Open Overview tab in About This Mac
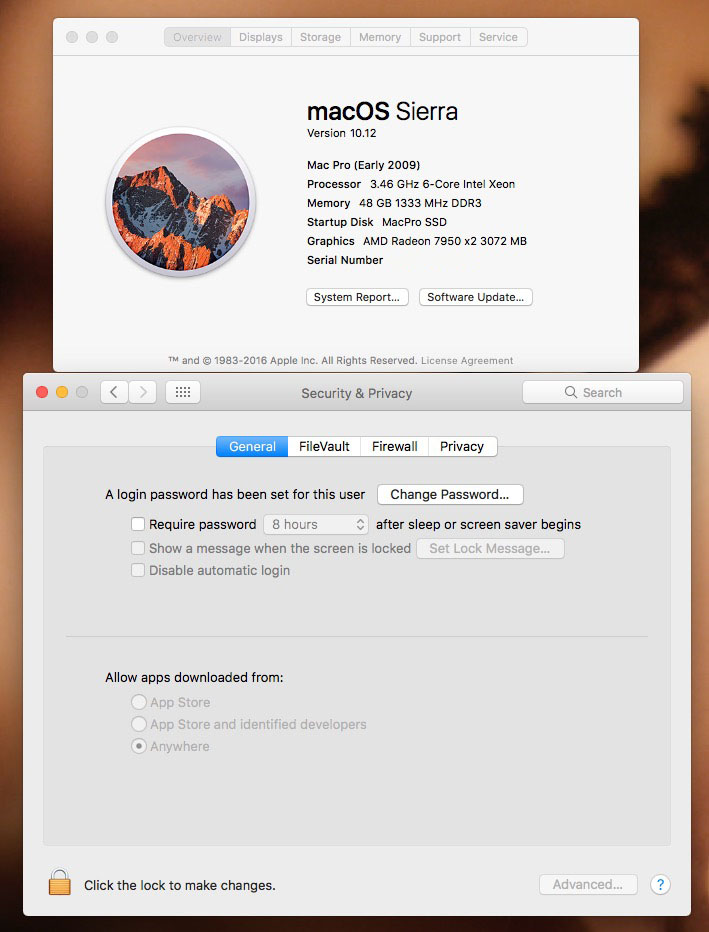Image resolution: width=709 pixels, height=932 pixels. point(197,37)
